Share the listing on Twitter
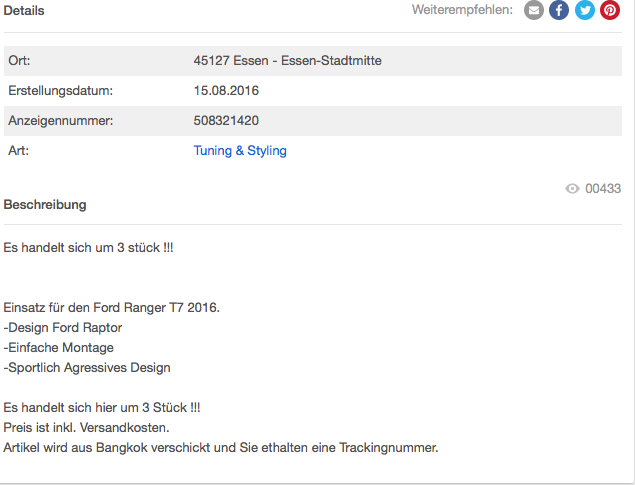Image resolution: width=635 pixels, height=485 pixels. point(585,10)
